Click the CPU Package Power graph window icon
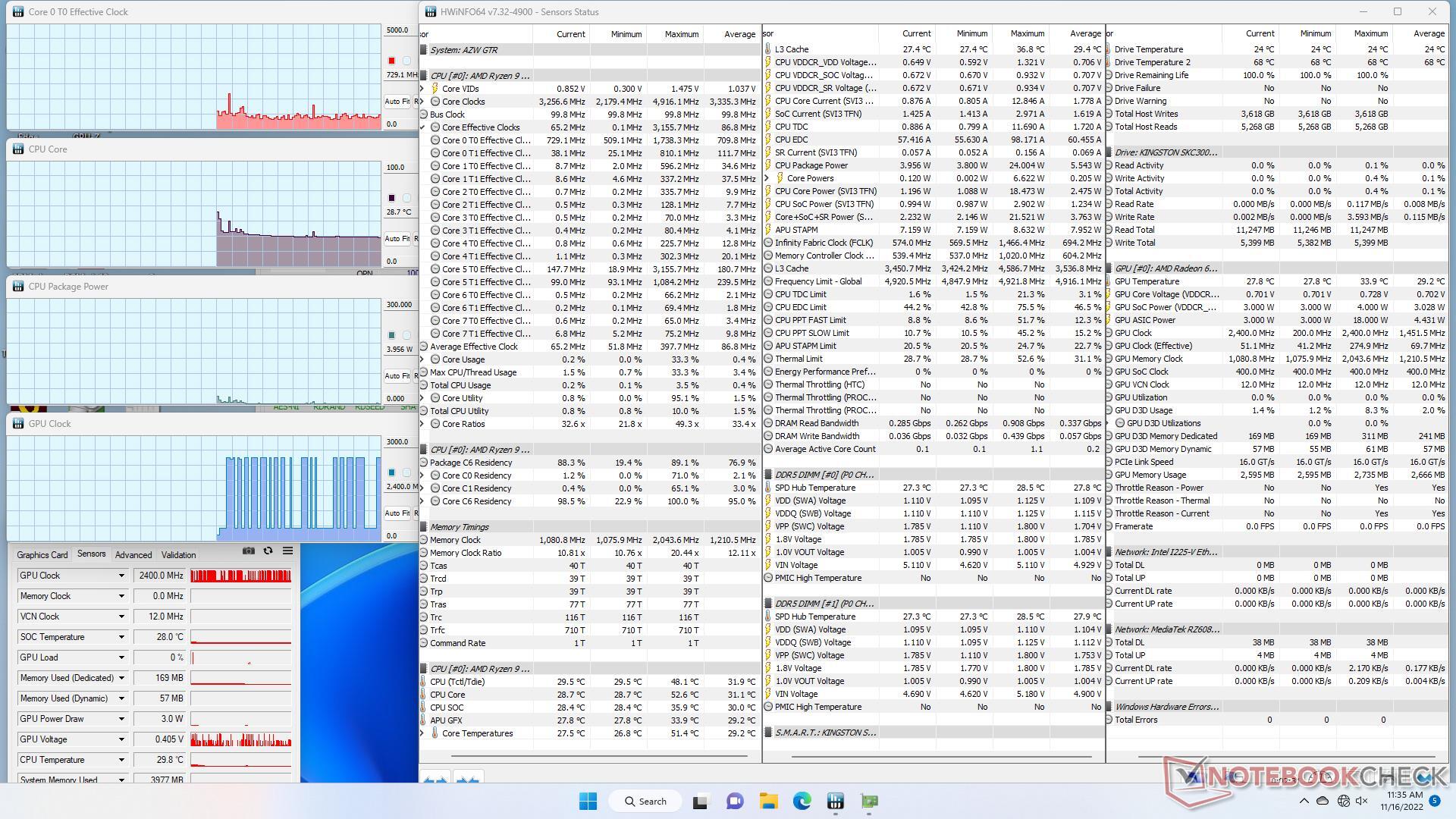Viewport: 1456px width, 819px height. (18, 287)
